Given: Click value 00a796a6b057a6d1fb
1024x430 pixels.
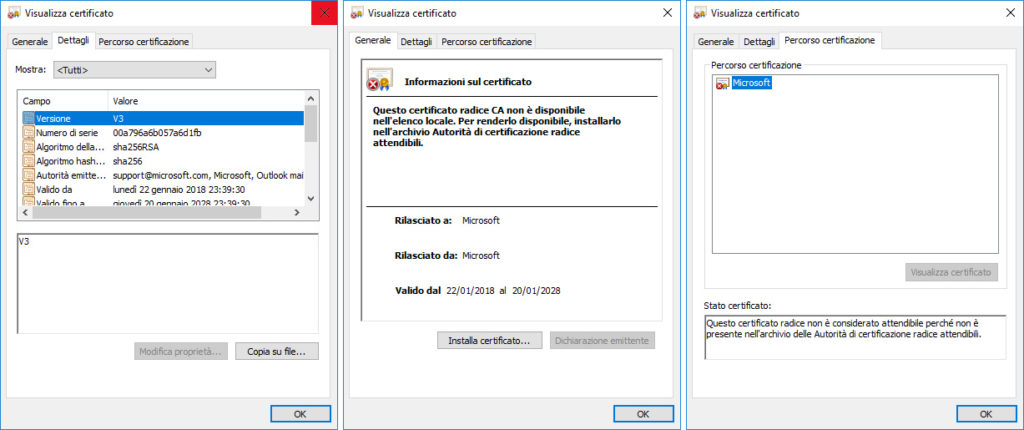Looking at the screenshot, I should coord(157,133).
